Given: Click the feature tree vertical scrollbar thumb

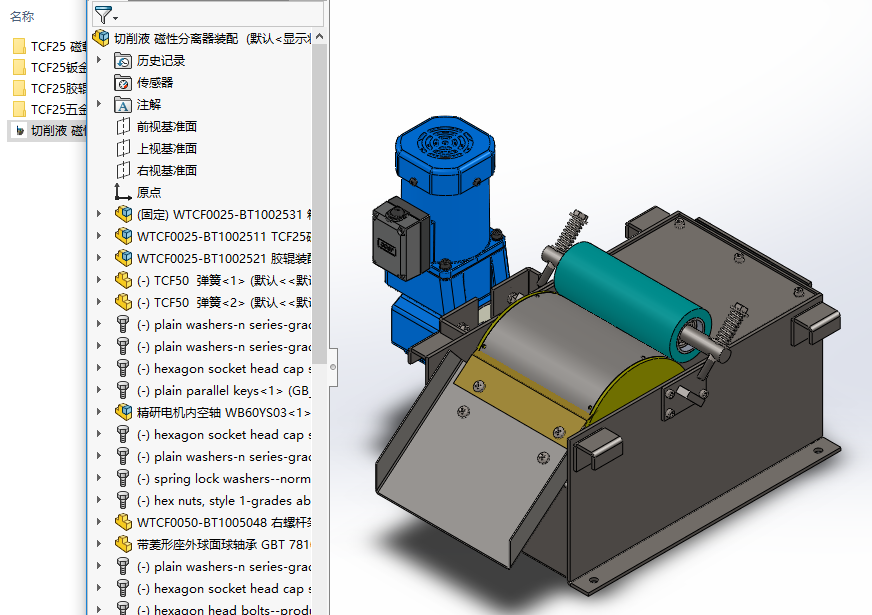Looking at the screenshot, I should coord(319,204).
